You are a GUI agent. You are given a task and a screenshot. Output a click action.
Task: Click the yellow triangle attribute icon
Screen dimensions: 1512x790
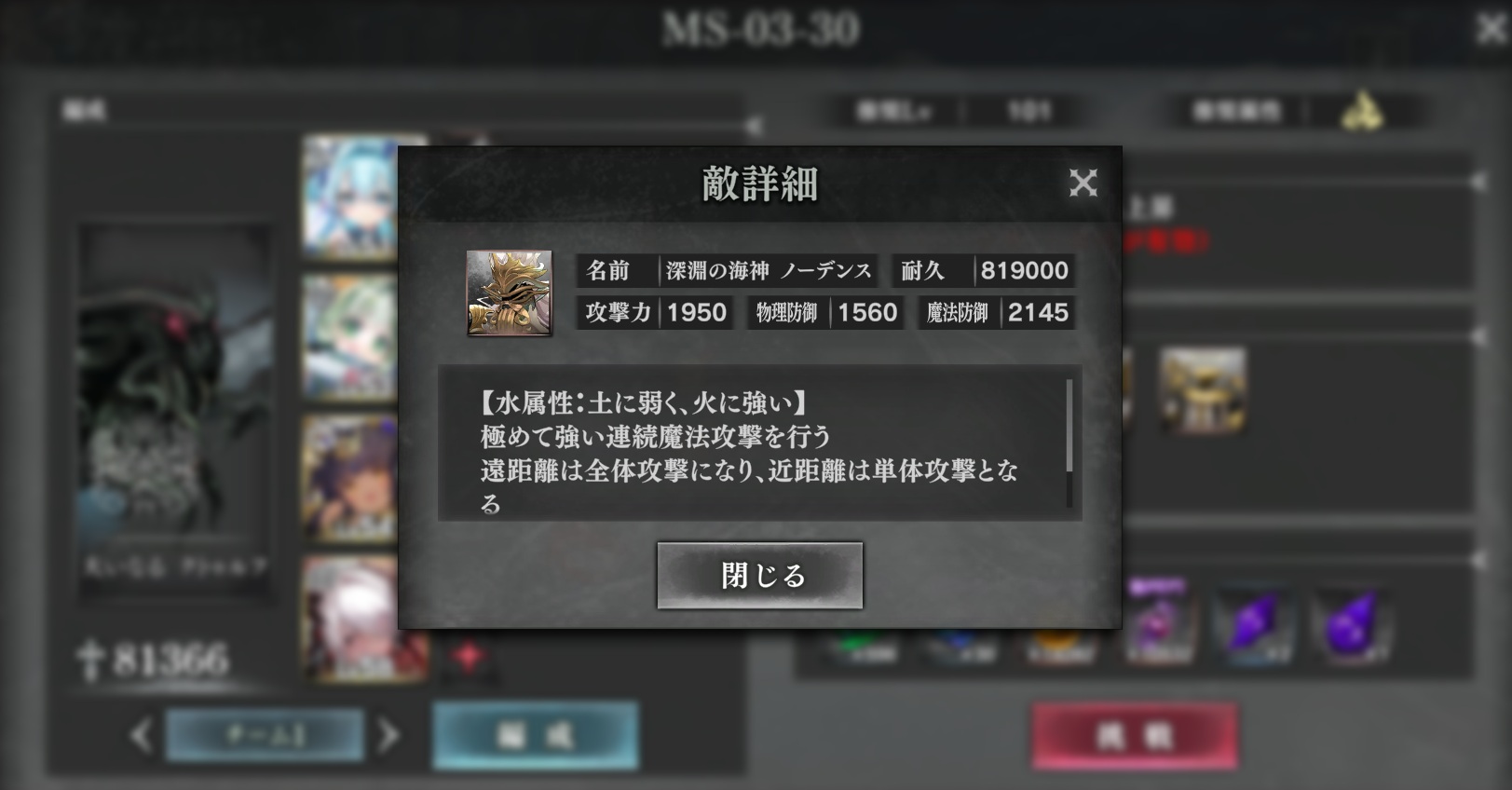(x=1362, y=112)
